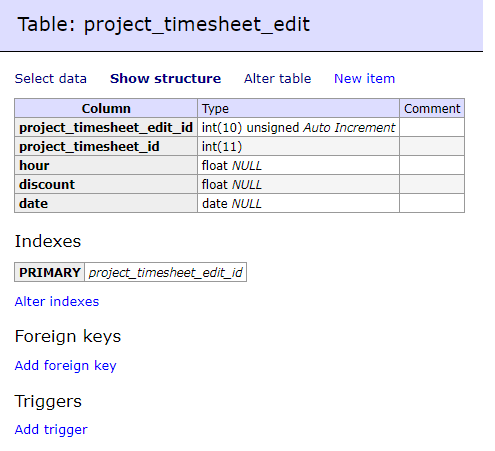
Task: Open the Alter table page
Action: (277, 79)
